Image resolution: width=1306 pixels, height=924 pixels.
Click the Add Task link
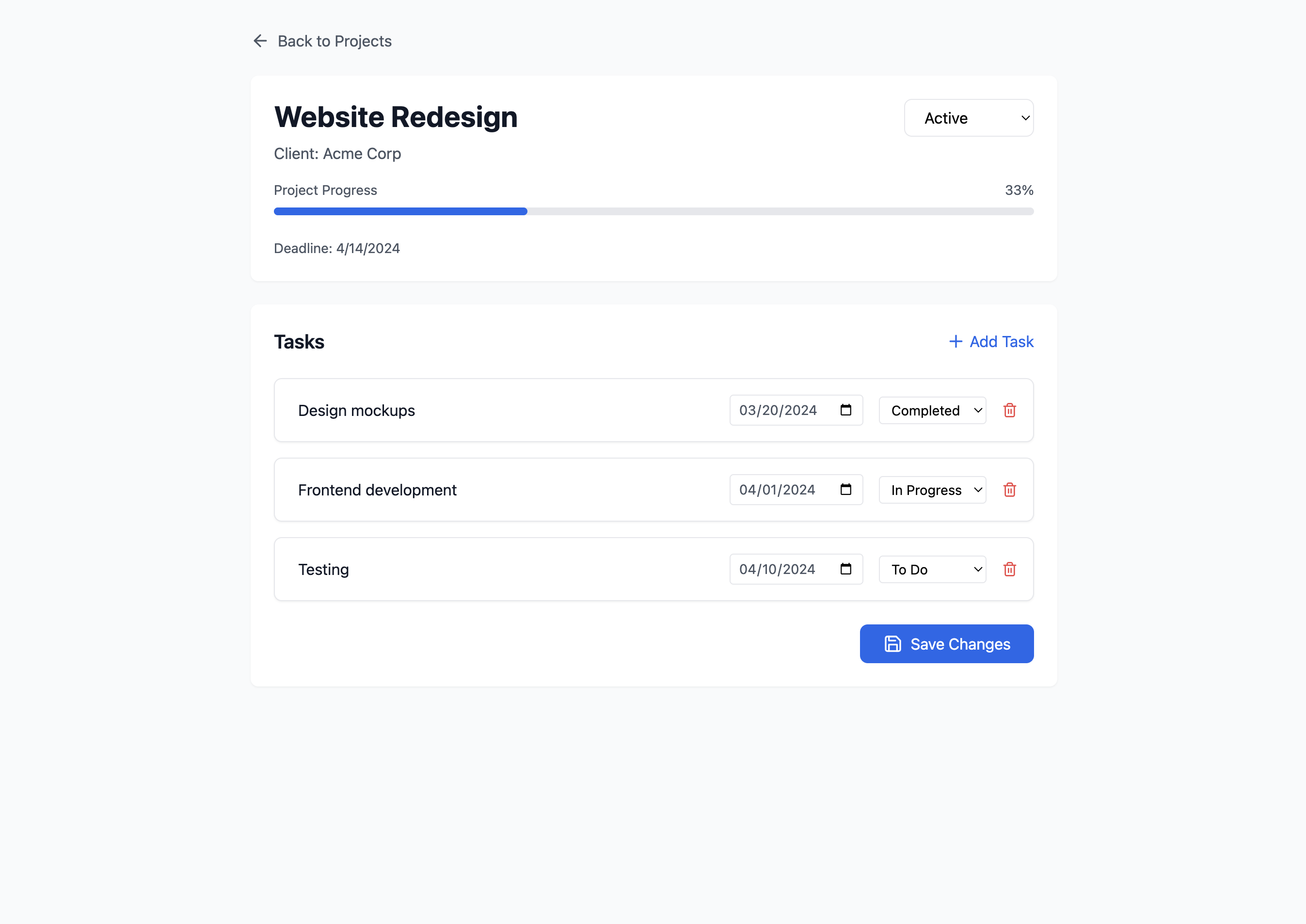[1001, 341]
